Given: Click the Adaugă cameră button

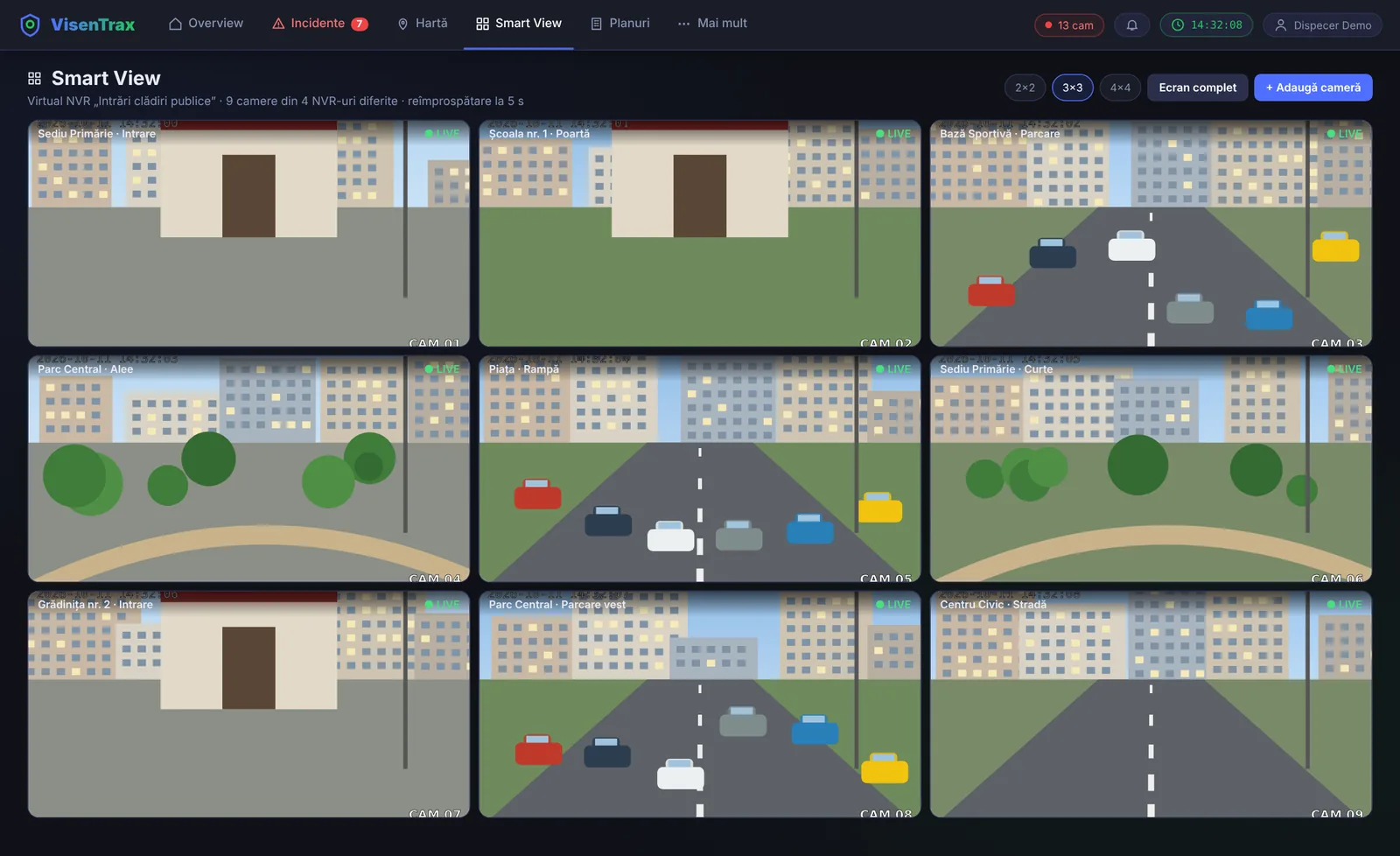Looking at the screenshot, I should tap(1312, 88).
